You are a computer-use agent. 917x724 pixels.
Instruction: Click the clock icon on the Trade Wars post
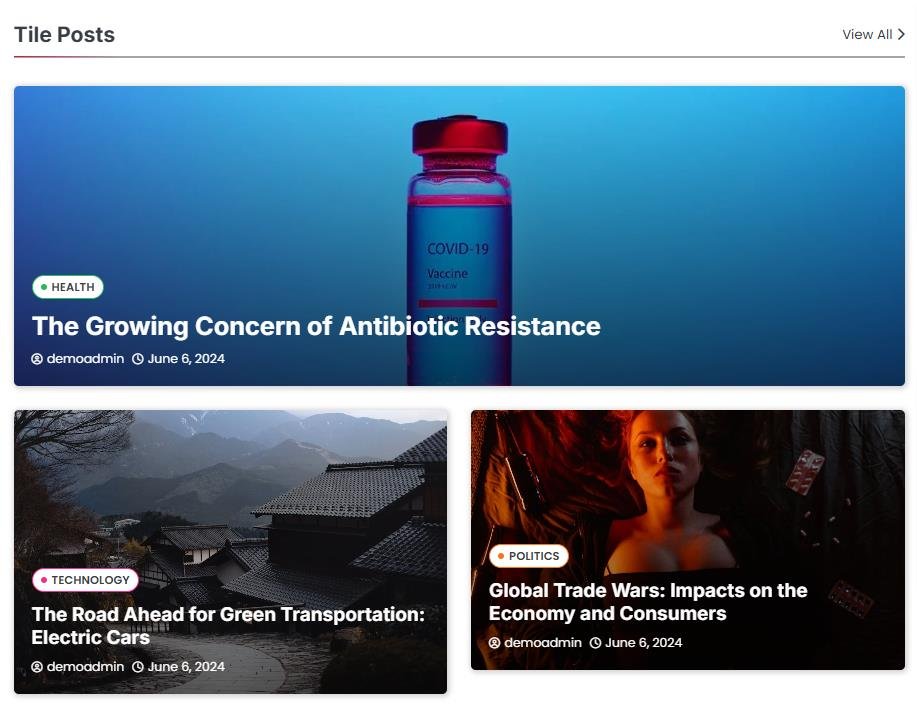click(x=595, y=643)
